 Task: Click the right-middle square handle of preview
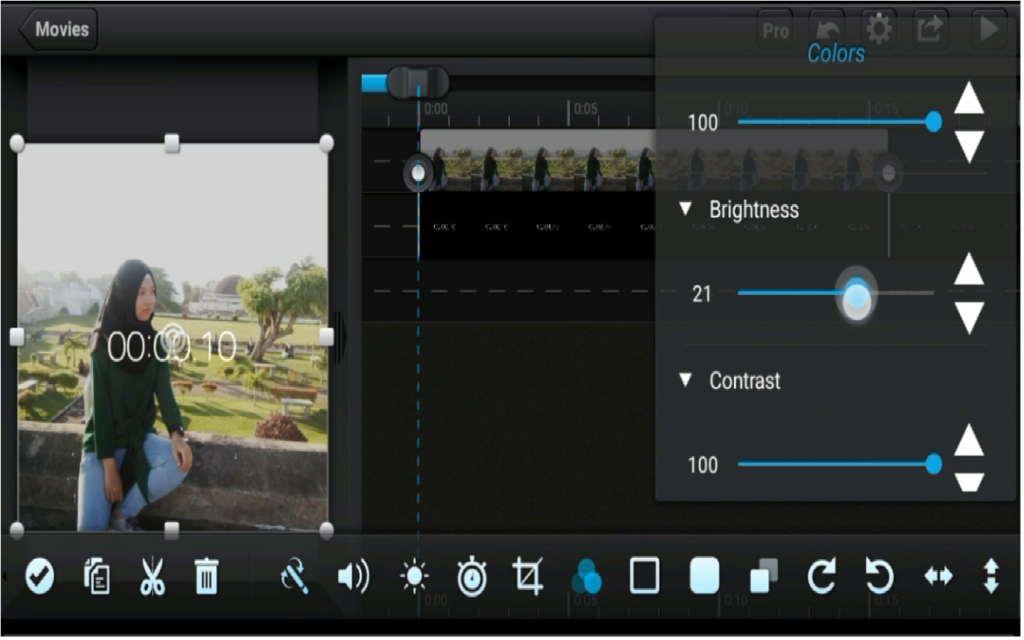[327, 336]
